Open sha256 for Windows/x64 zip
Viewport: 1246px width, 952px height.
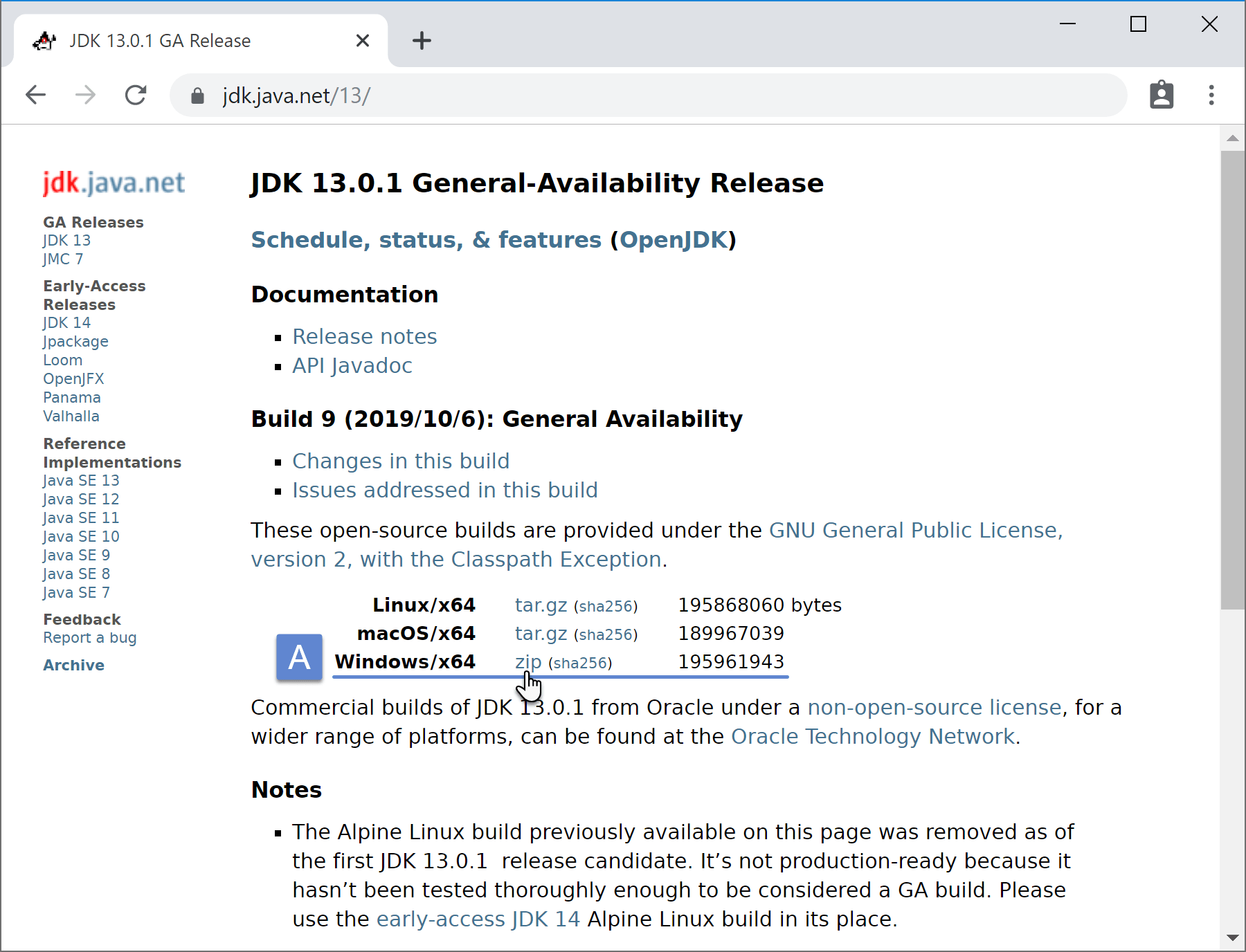(x=580, y=663)
